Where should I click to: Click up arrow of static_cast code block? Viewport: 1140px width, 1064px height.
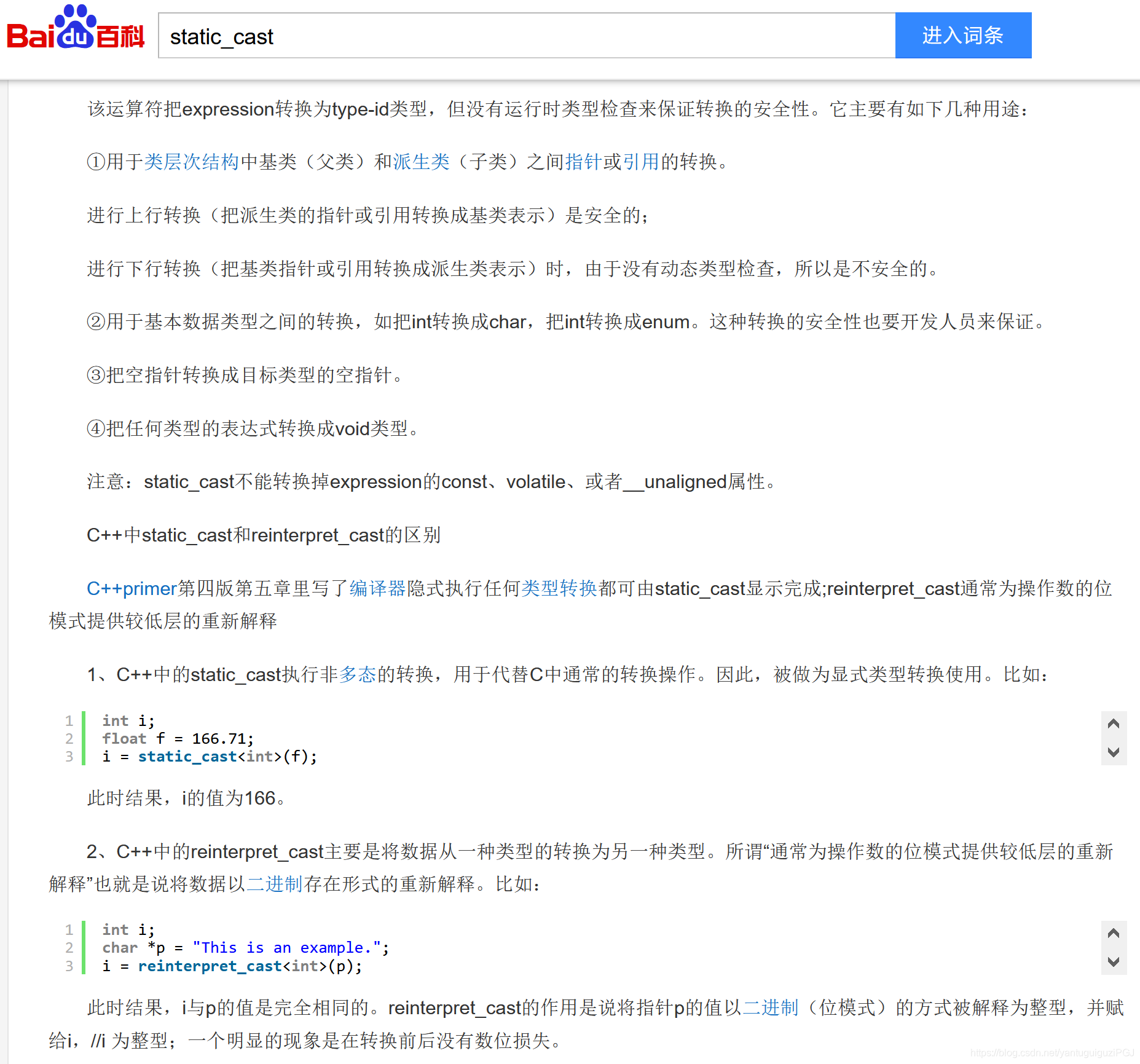(x=1113, y=723)
